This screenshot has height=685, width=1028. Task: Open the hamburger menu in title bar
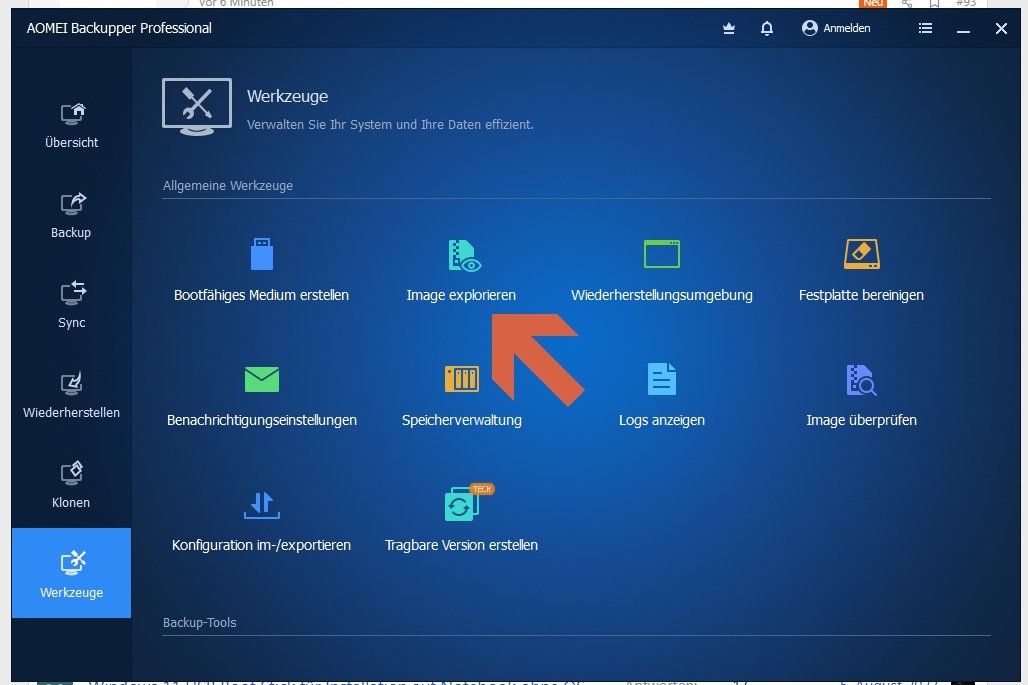tap(925, 28)
